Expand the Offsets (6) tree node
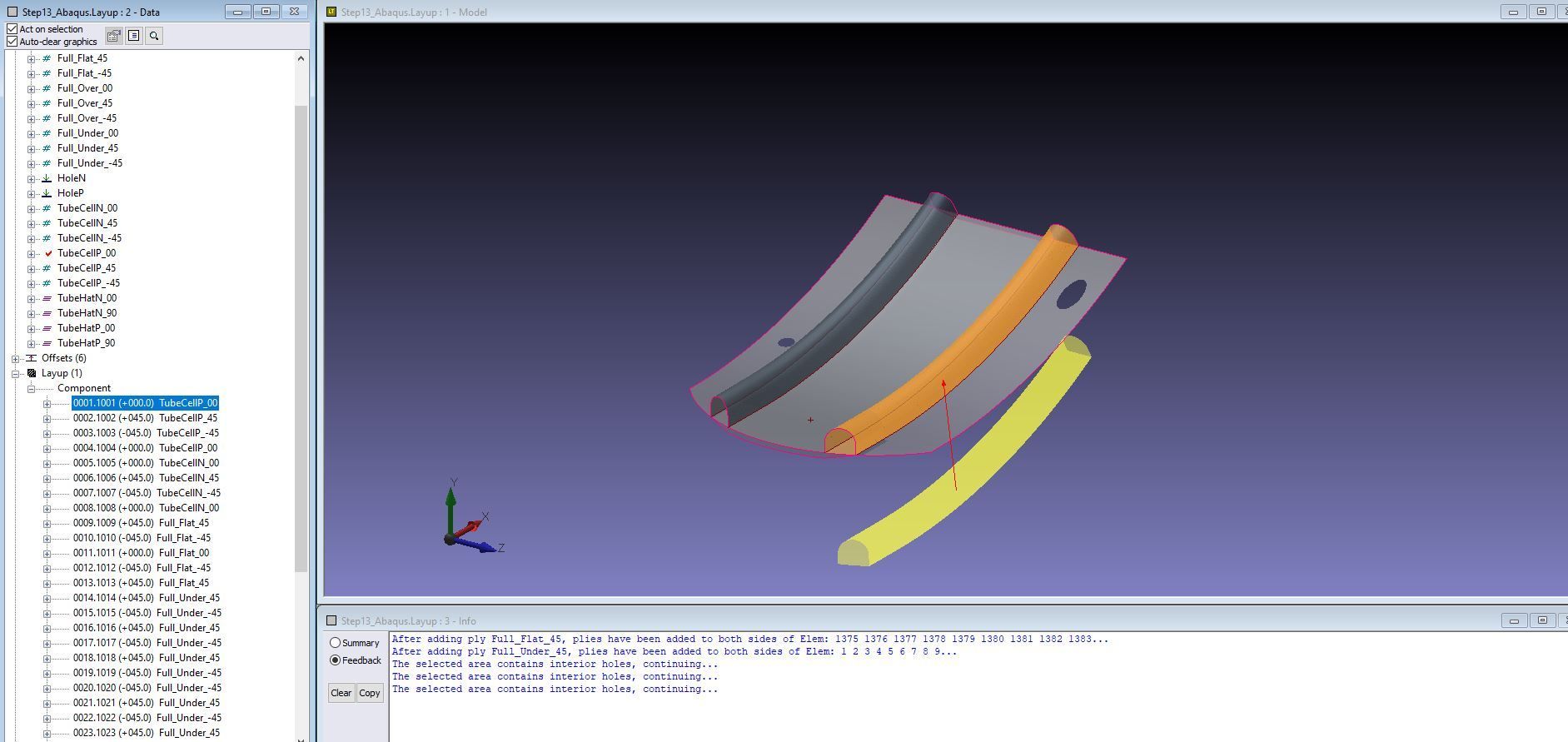This screenshot has width=1568, height=742. [16, 358]
